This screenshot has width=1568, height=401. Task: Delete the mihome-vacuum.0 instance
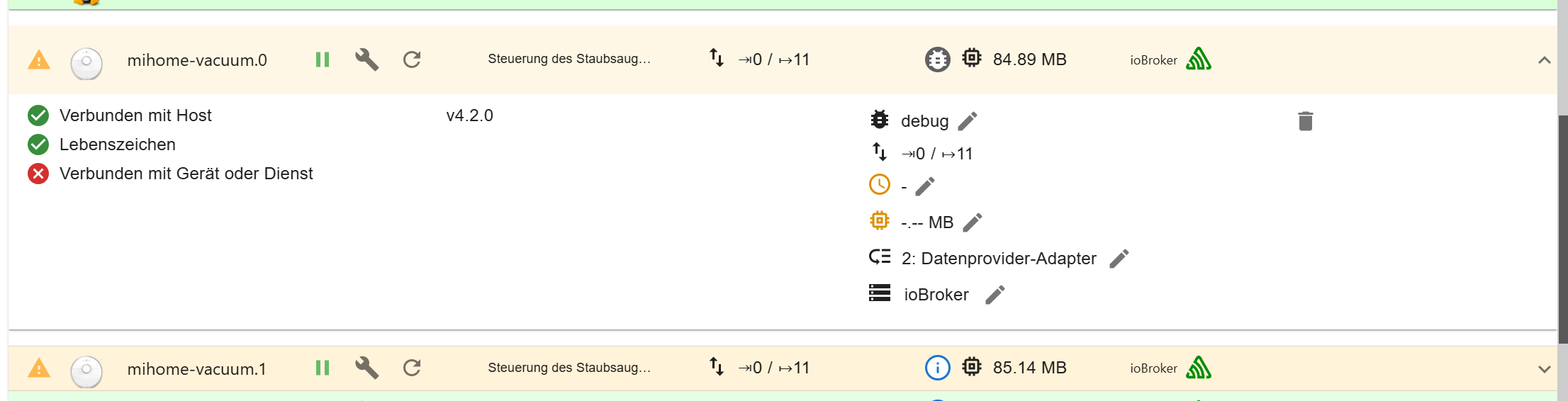(1305, 121)
